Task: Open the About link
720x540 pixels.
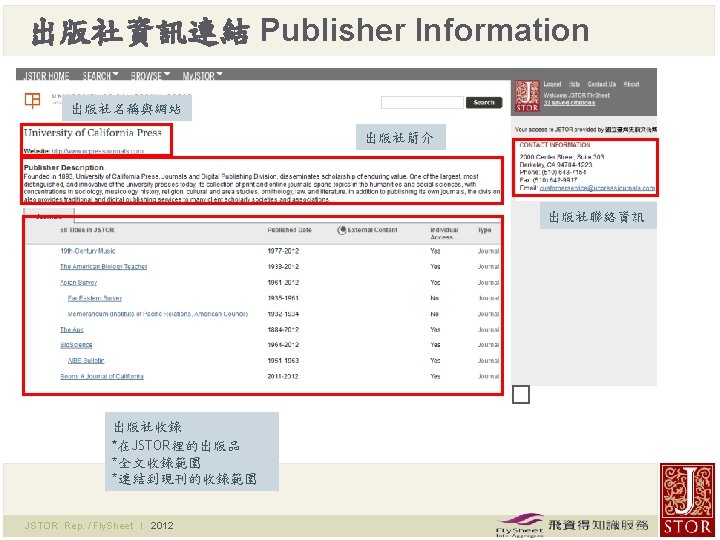Action: click(x=631, y=84)
